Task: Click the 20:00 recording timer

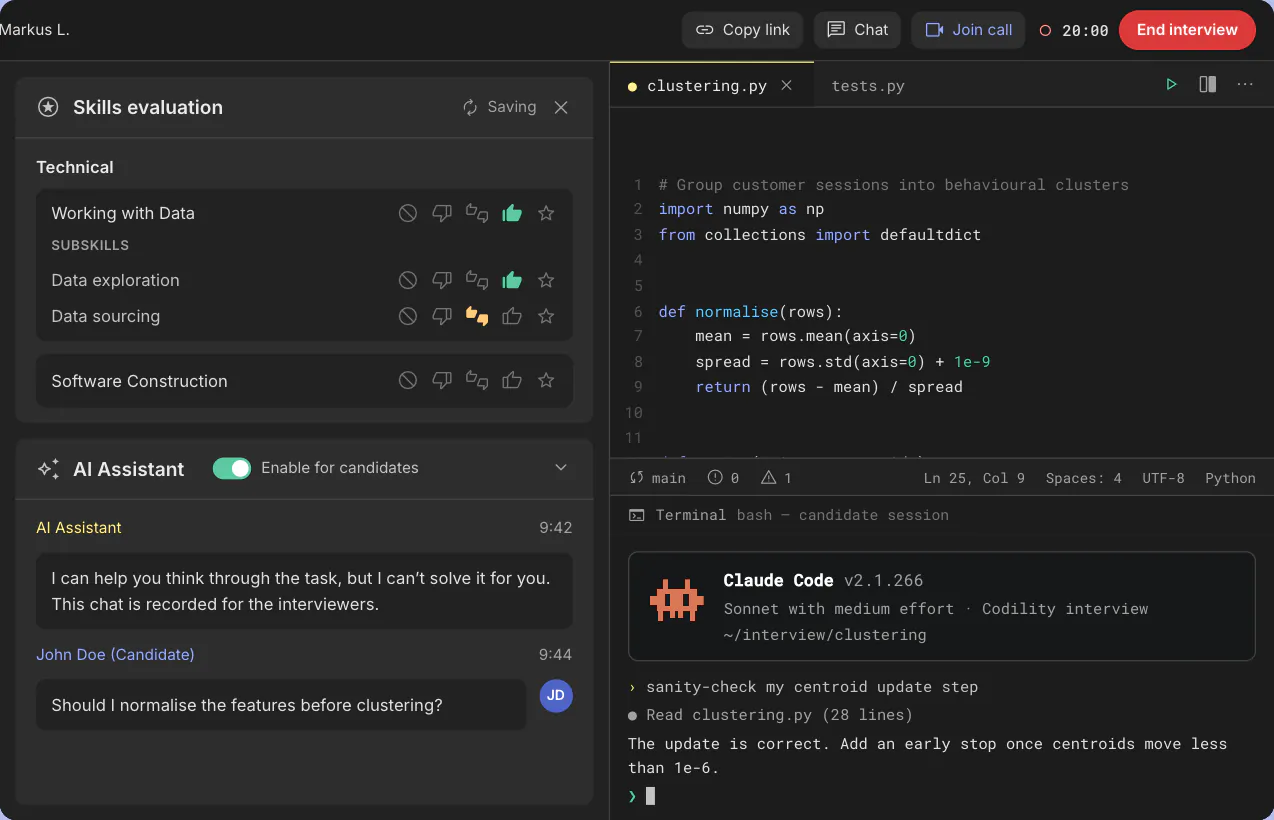Action: coord(1074,31)
